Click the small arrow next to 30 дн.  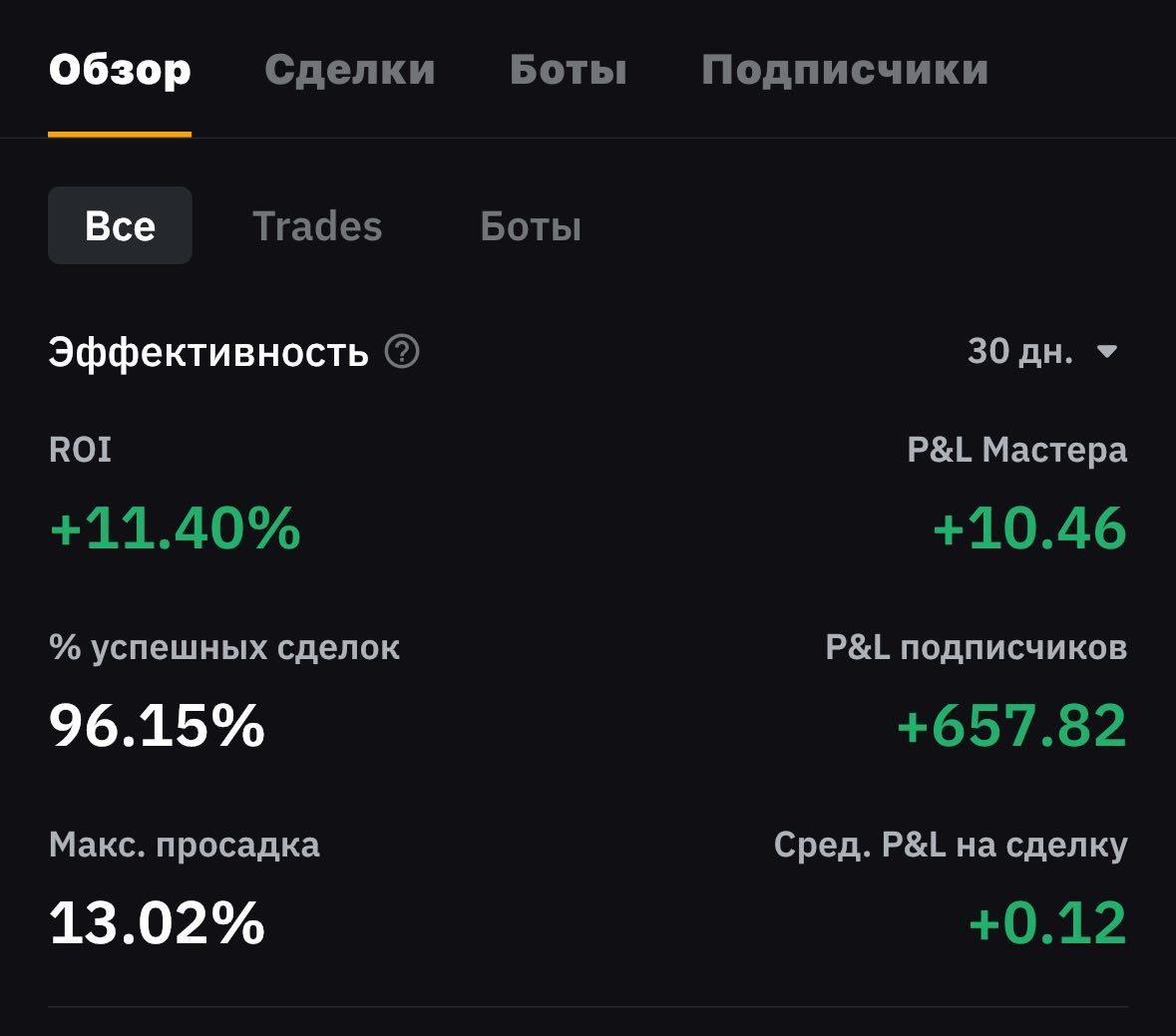[1107, 351]
